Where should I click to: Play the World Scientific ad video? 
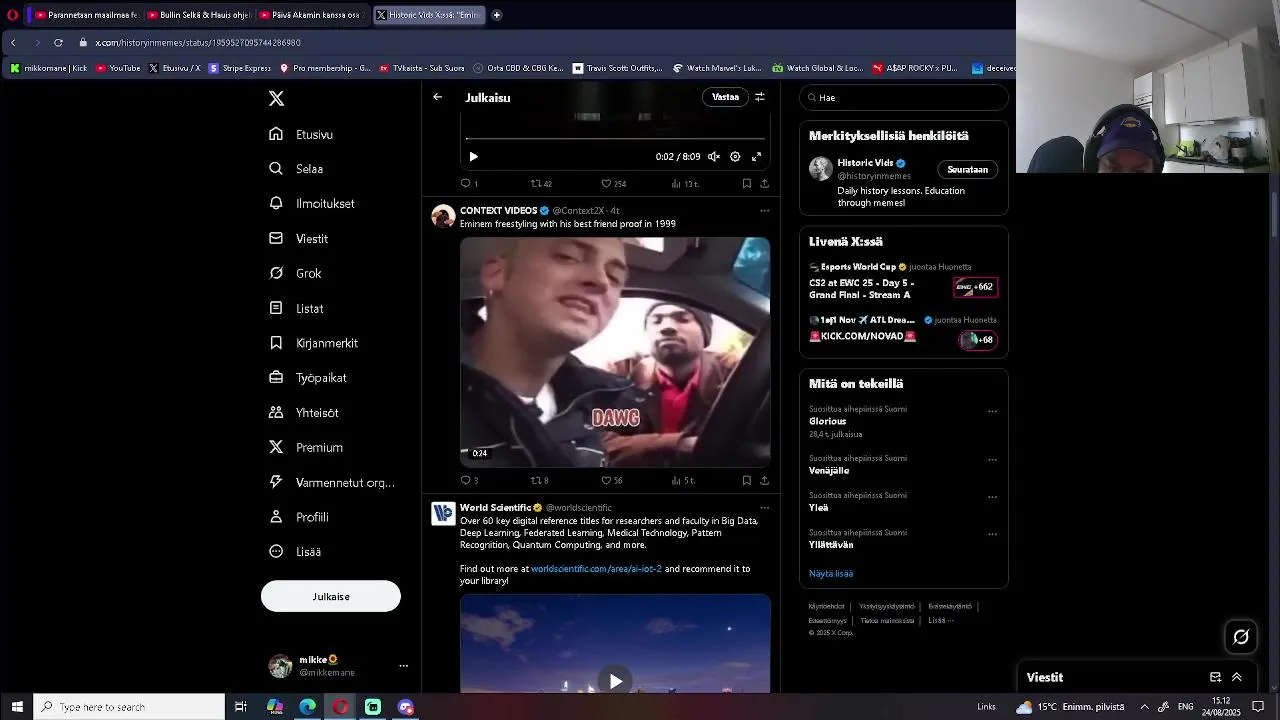point(615,681)
